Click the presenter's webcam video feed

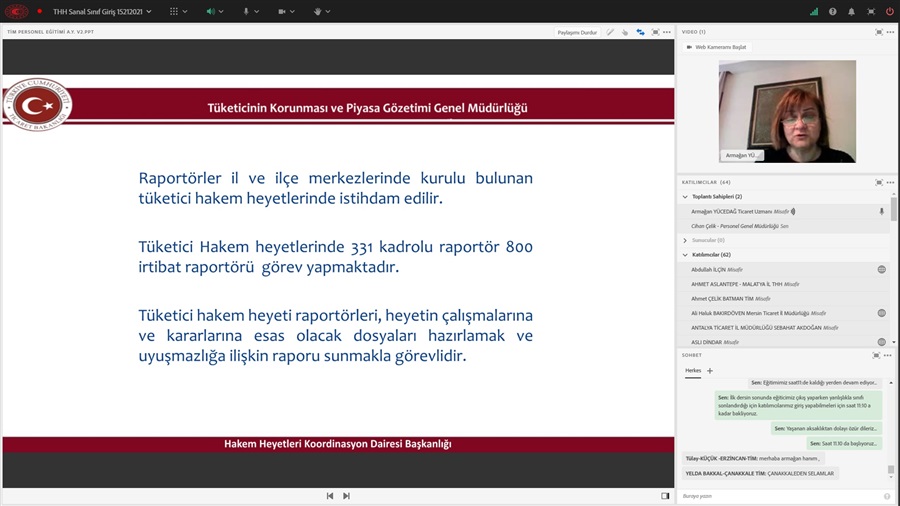click(x=787, y=111)
